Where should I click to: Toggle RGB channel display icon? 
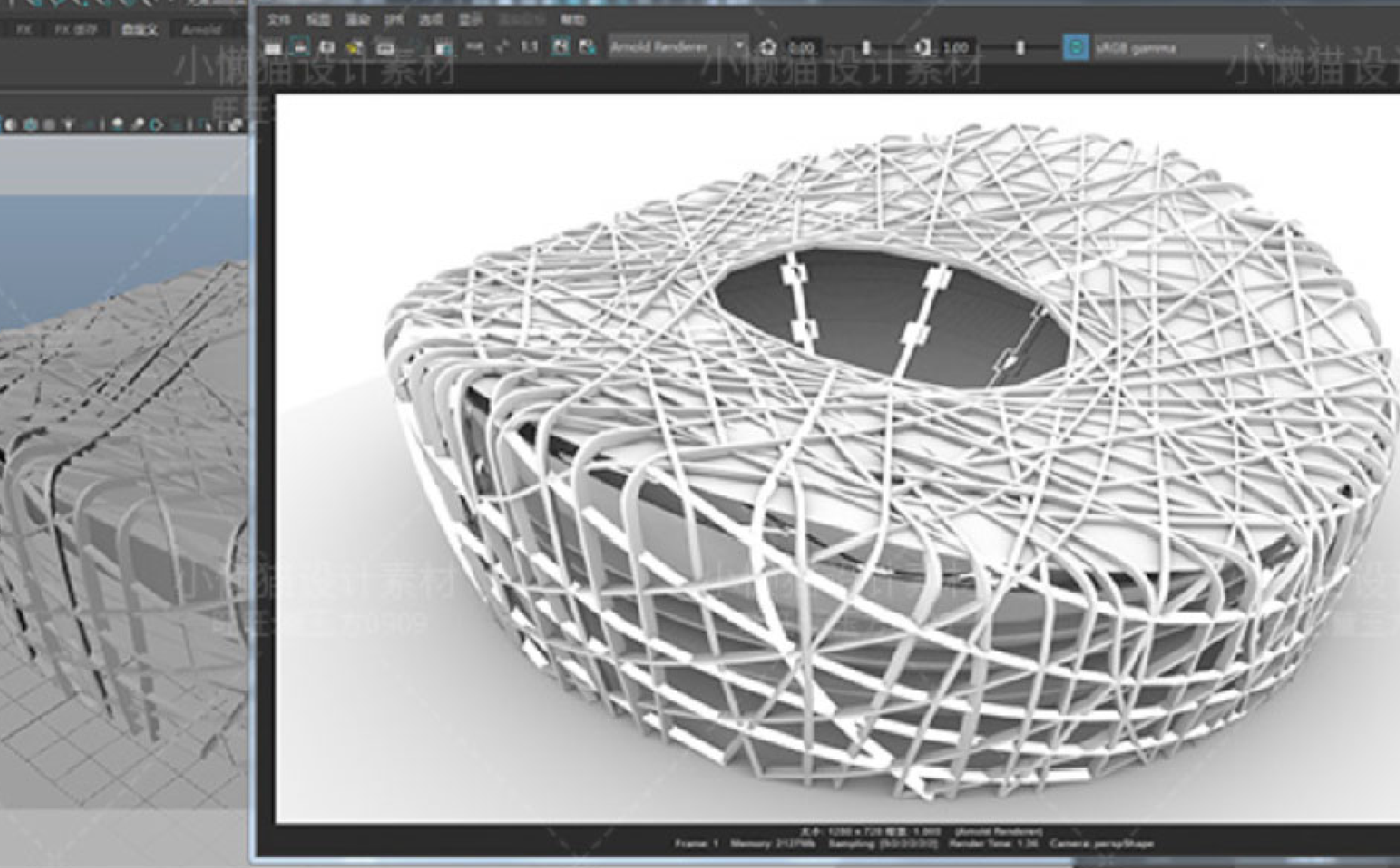coord(474,47)
